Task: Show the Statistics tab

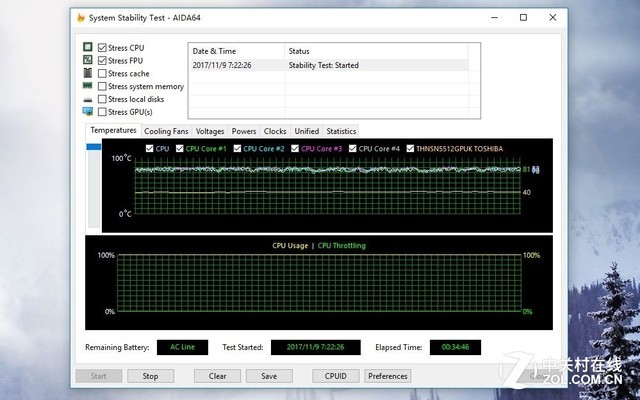Action: (341, 131)
